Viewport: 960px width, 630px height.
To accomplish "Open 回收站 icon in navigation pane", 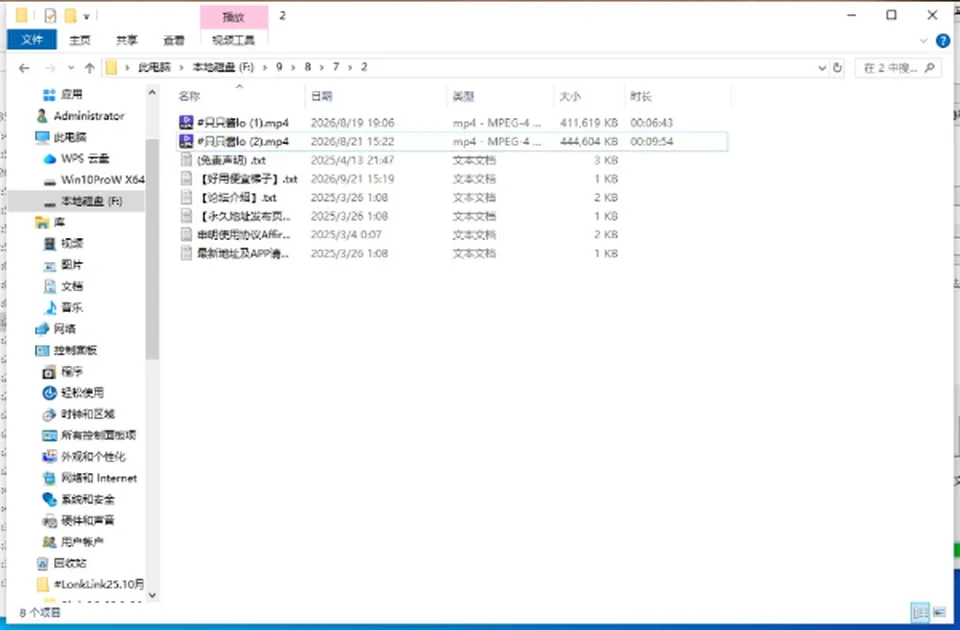I will click(42, 563).
